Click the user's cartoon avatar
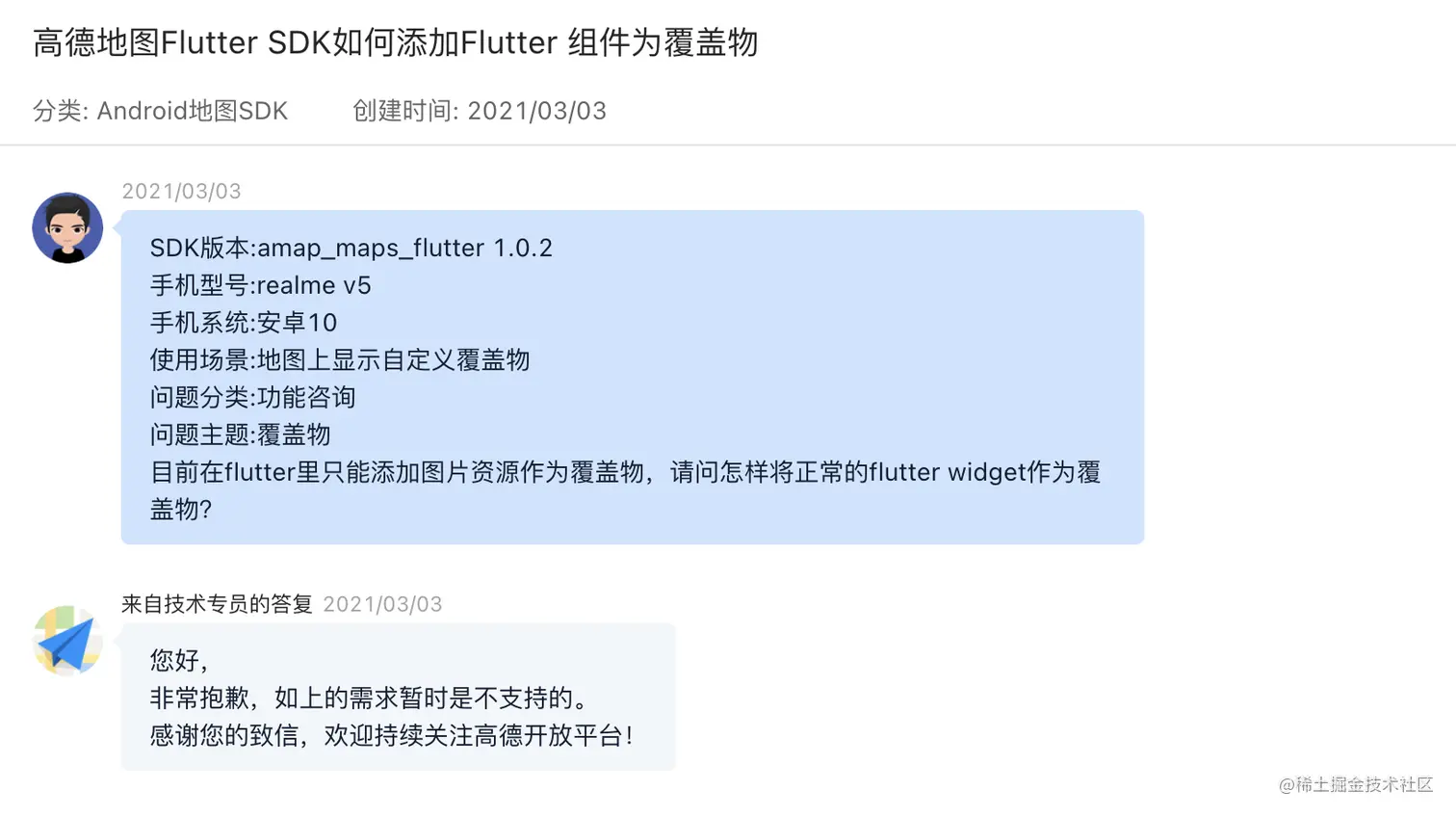1456x817 pixels. (x=67, y=227)
